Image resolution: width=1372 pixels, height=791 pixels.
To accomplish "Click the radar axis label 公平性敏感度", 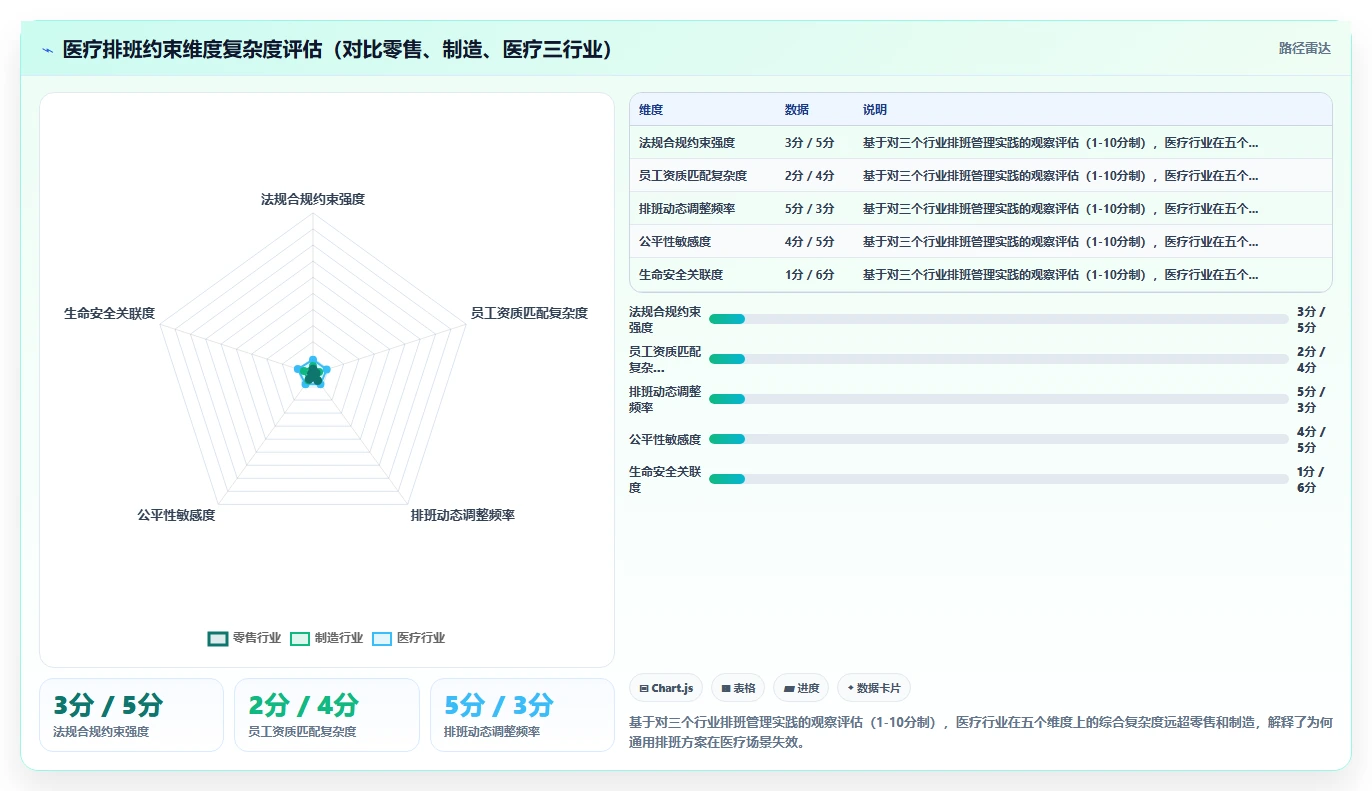I will click(176, 515).
